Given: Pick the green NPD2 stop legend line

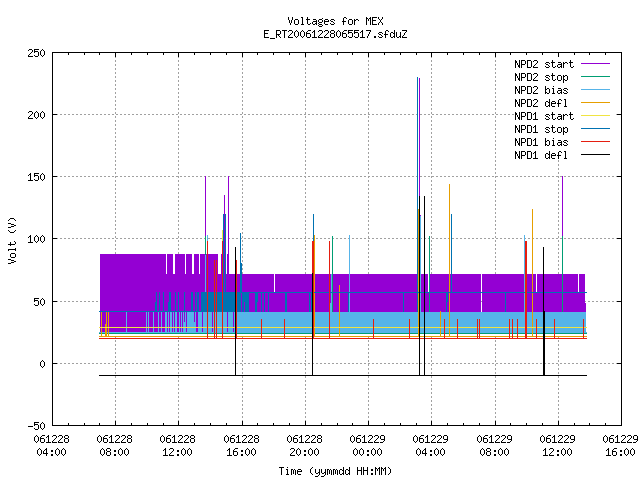Looking at the screenshot, I should pyautogui.click(x=596, y=76).
